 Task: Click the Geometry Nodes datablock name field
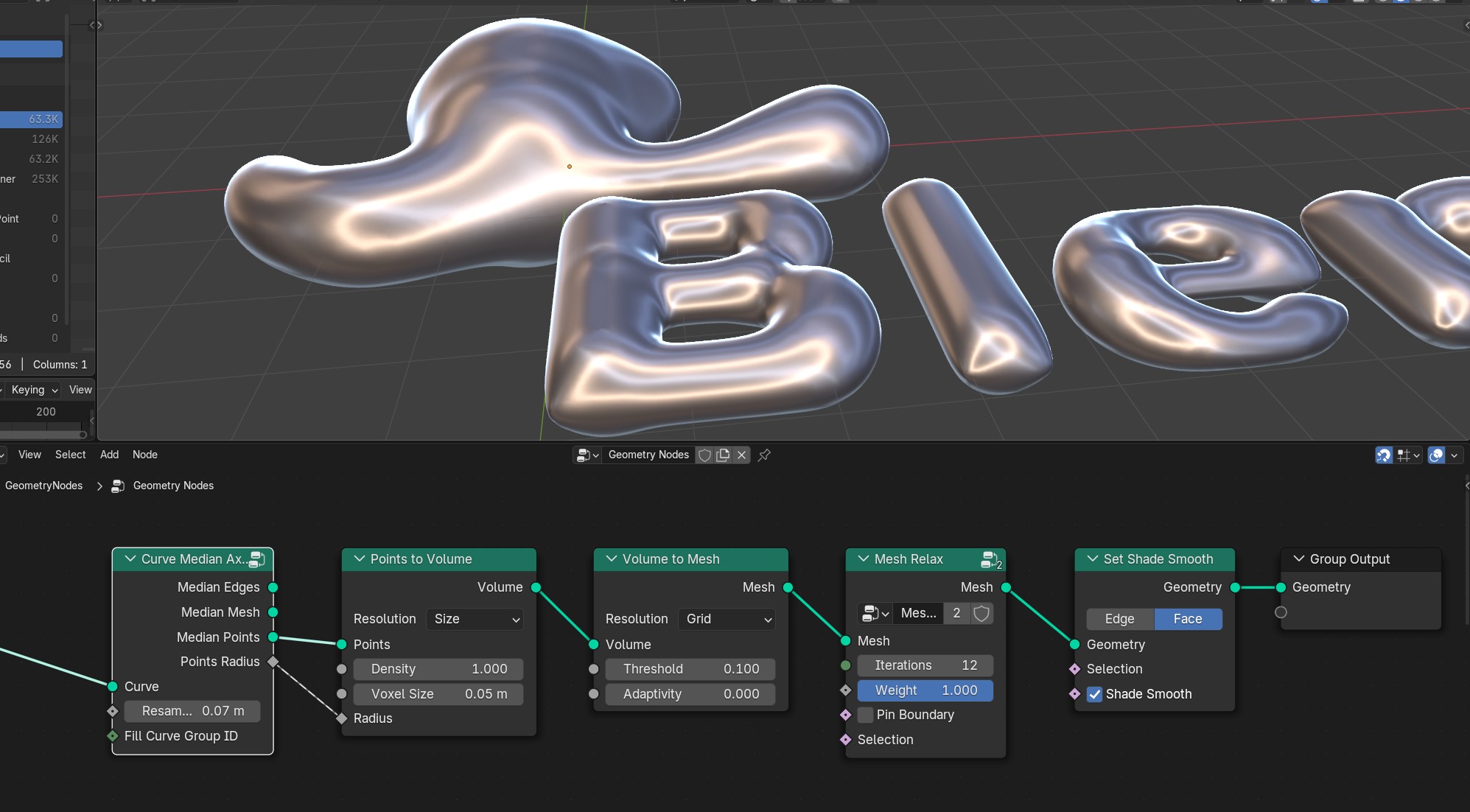pyautogui.click(x=648, y=455)
